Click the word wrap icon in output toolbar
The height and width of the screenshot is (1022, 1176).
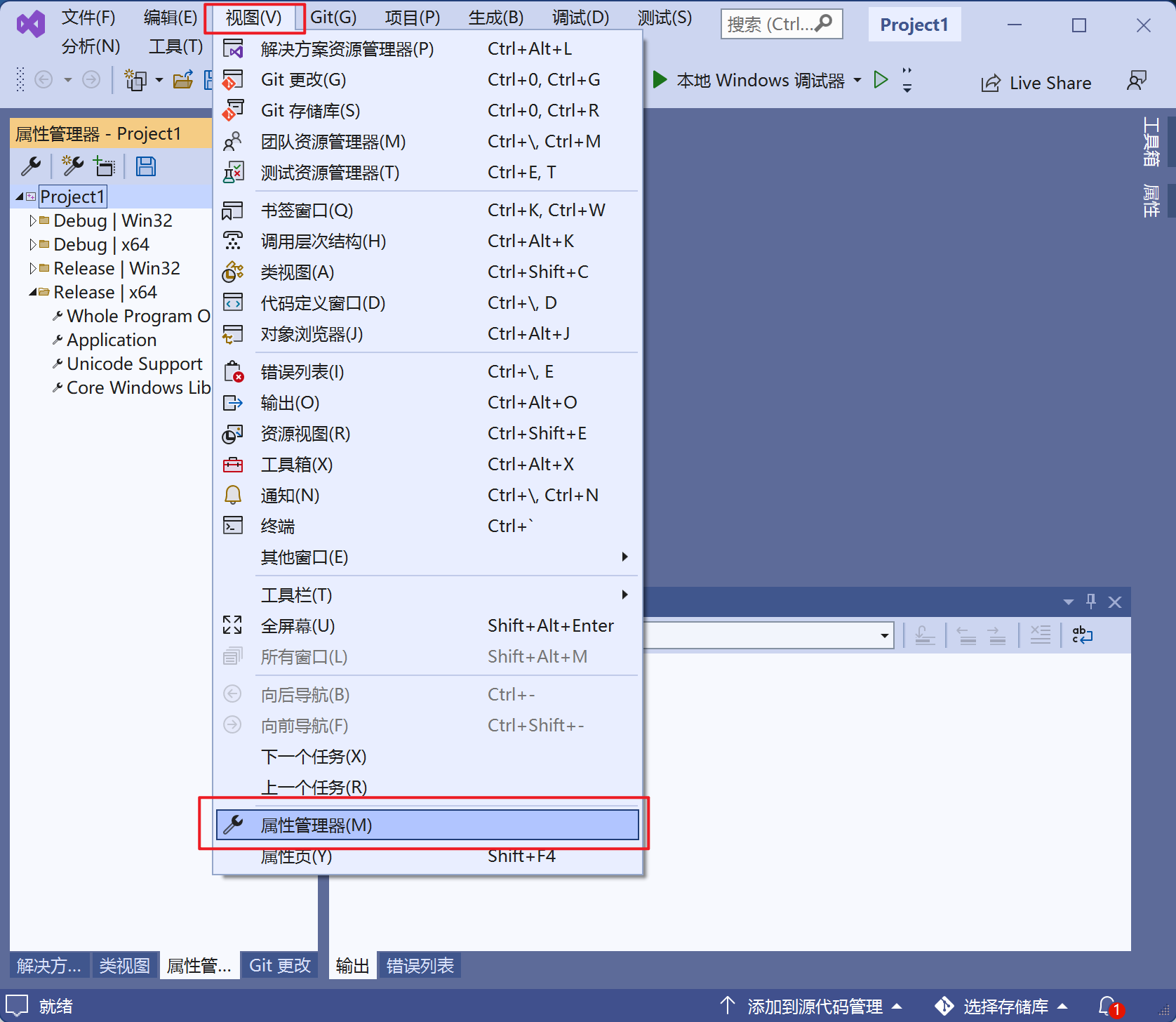pos(1082,635)
